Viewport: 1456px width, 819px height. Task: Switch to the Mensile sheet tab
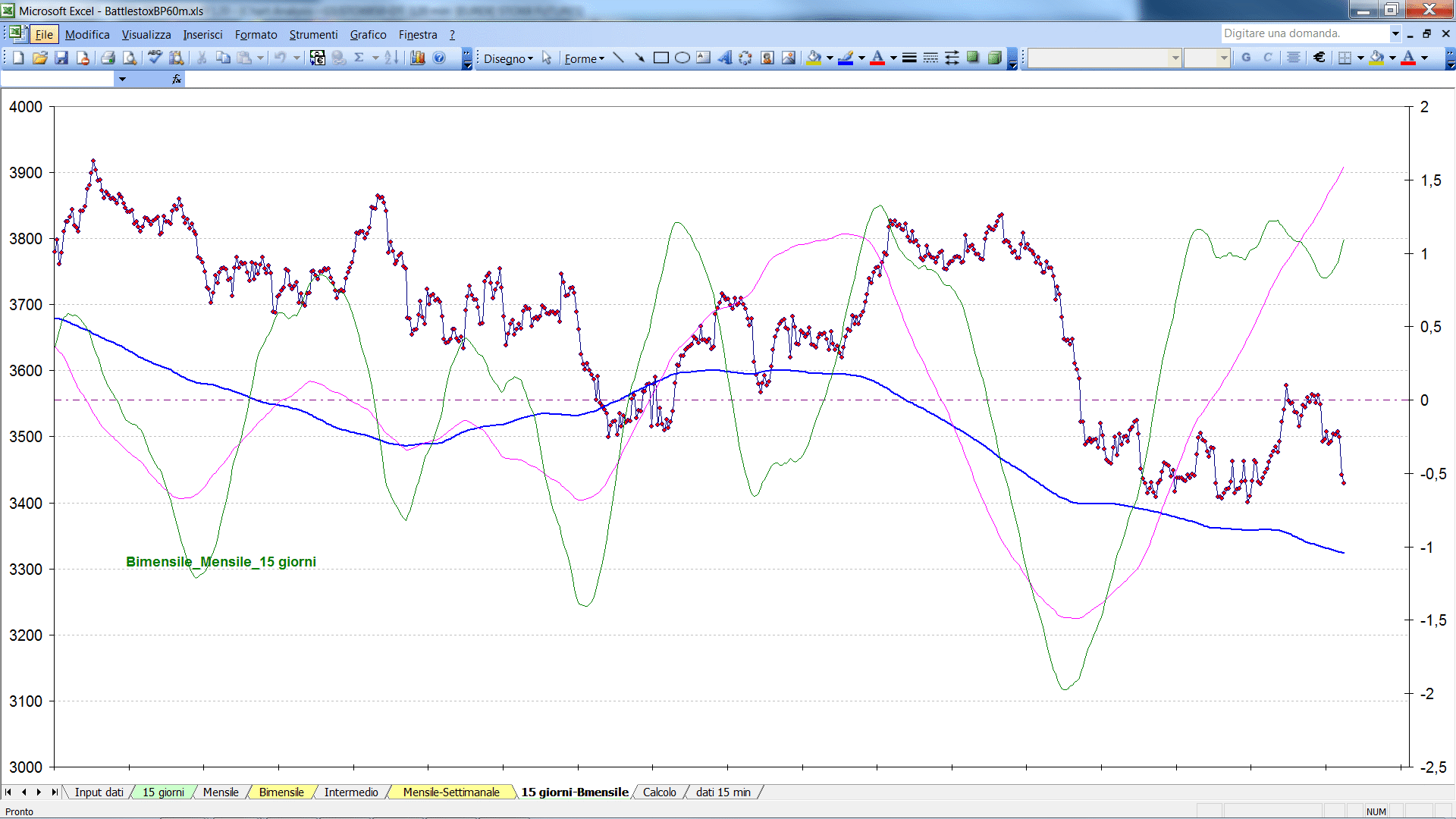pos(221,792)
